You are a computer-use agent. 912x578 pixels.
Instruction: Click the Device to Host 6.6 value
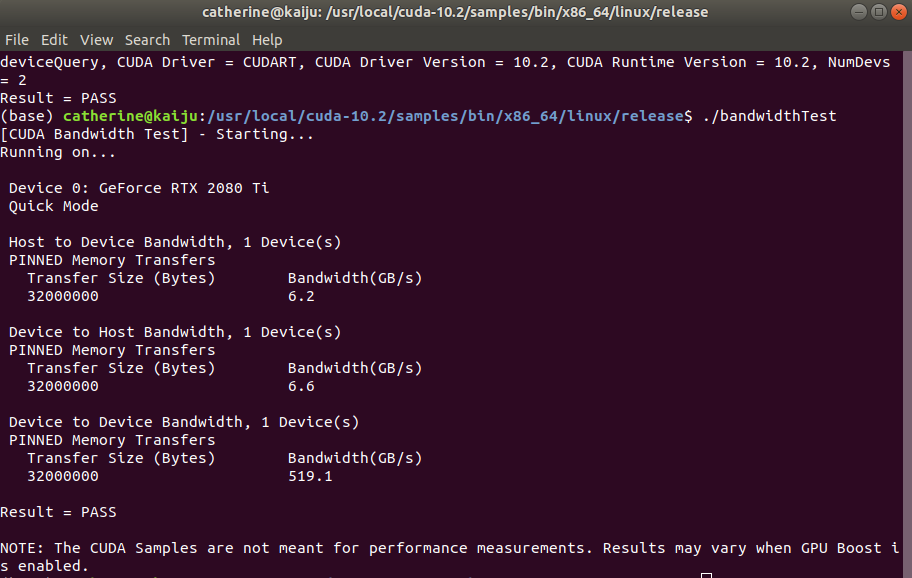[301, 386]
